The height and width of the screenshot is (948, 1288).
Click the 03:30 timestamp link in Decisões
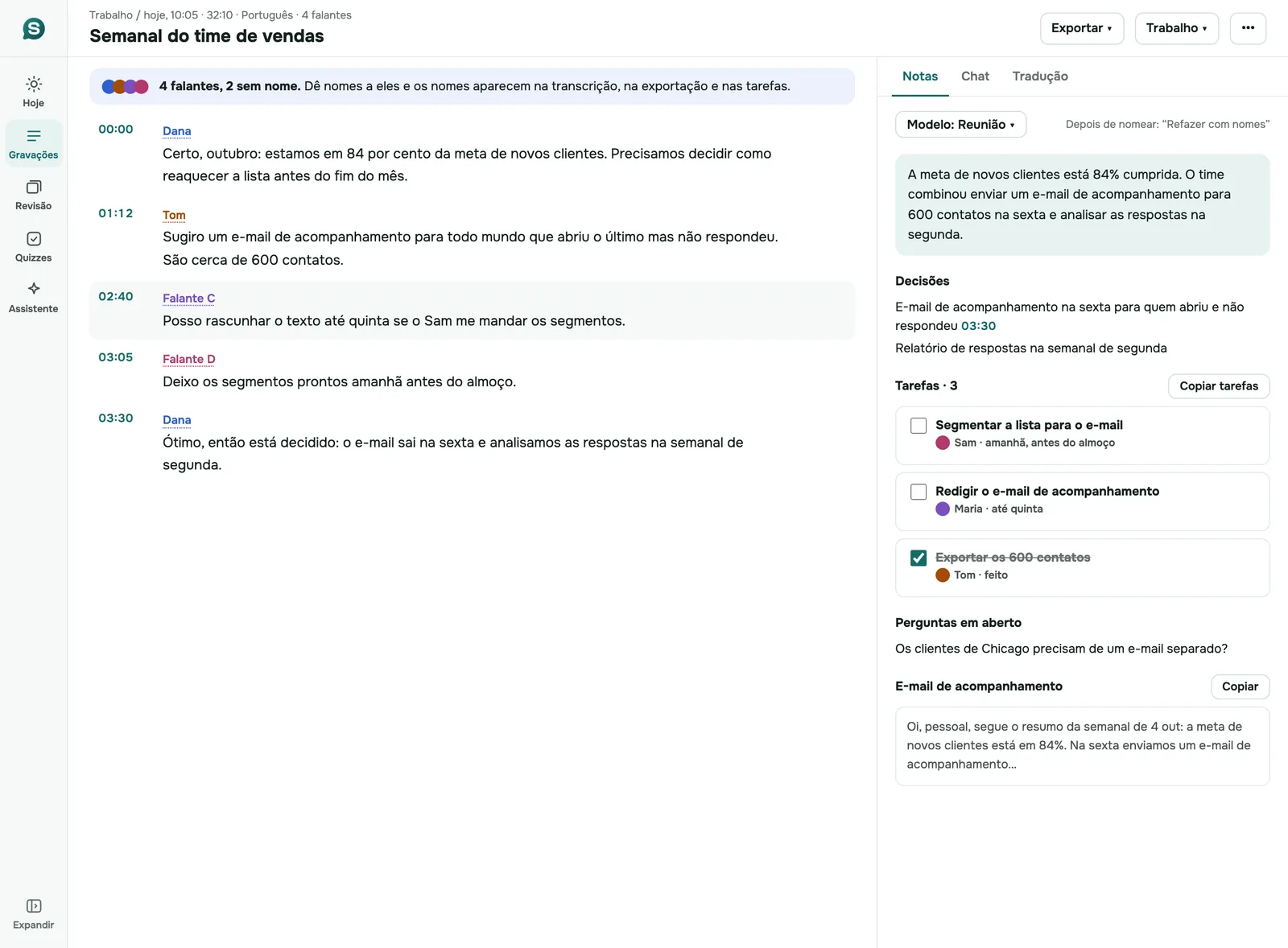coord(978,326)
